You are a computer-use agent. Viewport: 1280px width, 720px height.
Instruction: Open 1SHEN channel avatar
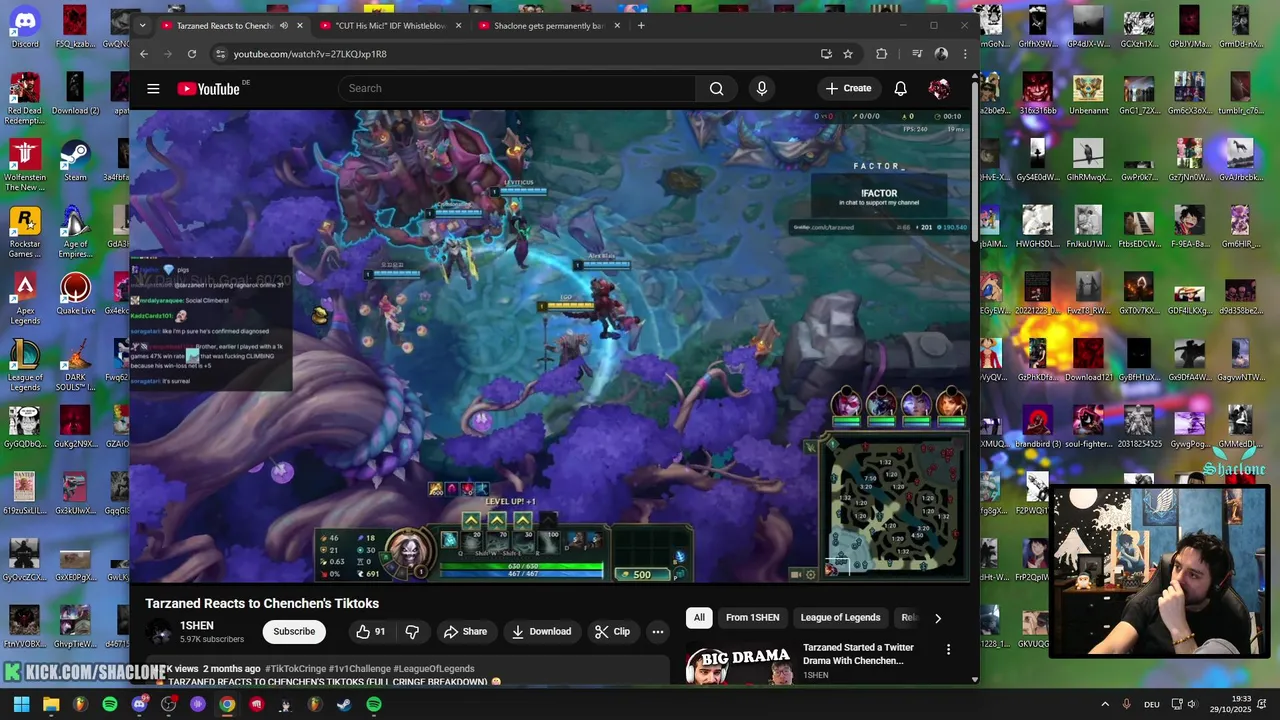pyautogui.click(x=159, y=631)
